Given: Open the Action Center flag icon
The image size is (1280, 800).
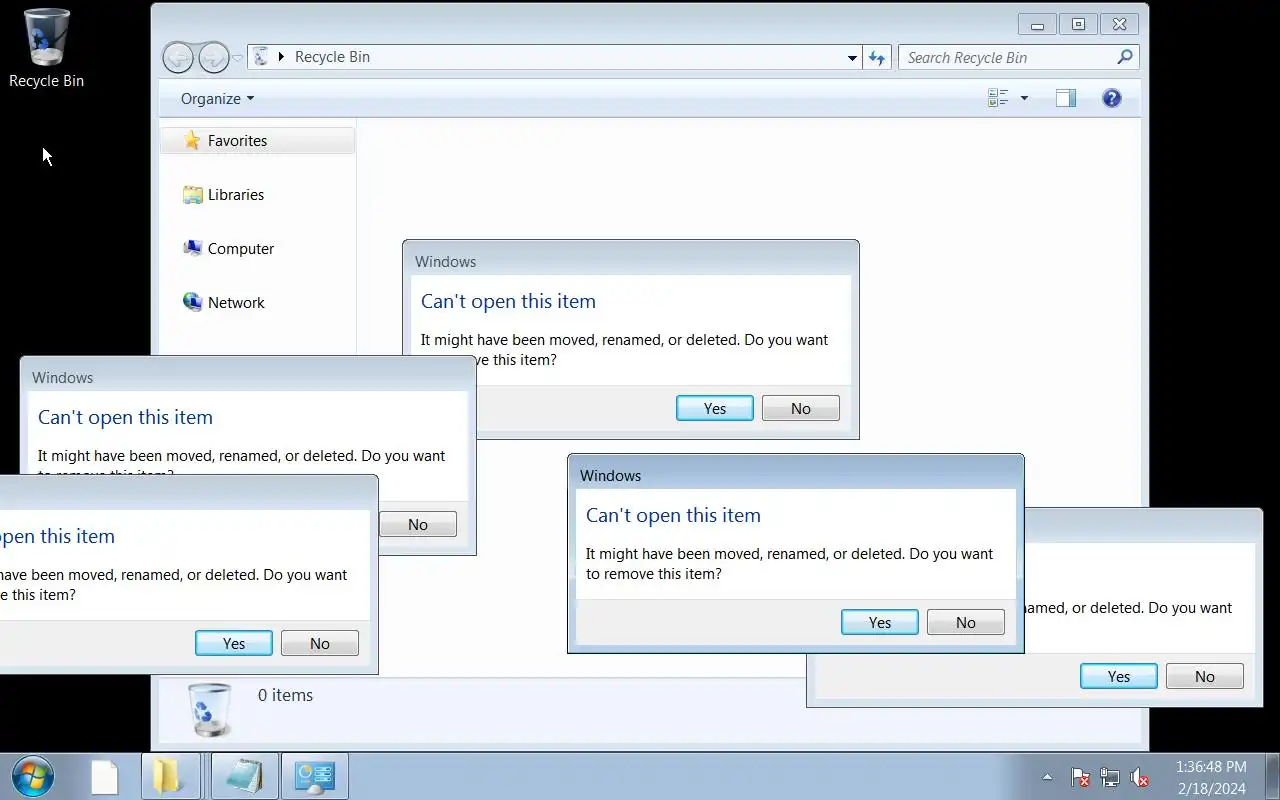Looking at the screenshot, I should pyautogui.click(x=1081, y=776).
